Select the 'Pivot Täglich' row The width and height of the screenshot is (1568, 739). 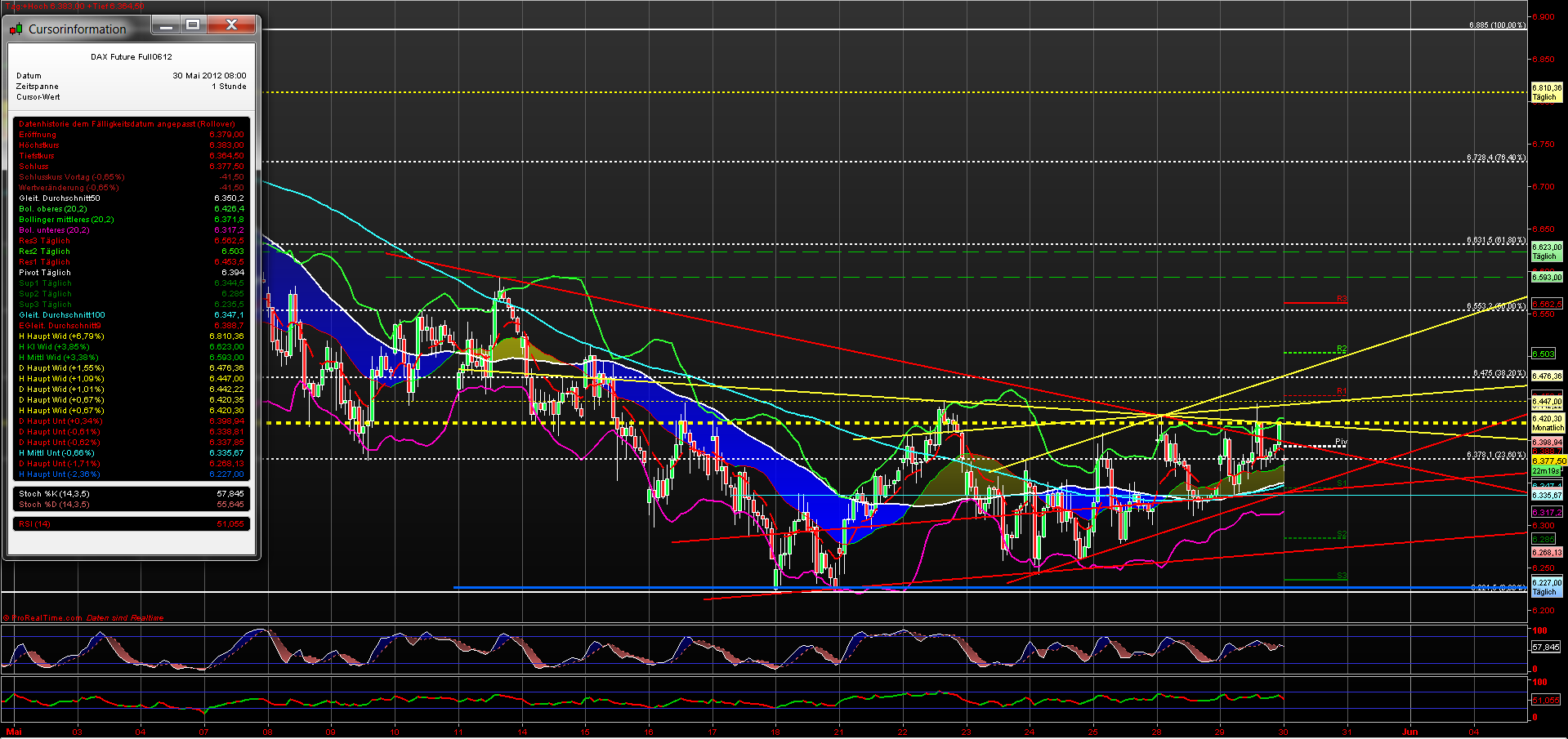[131, 273]
